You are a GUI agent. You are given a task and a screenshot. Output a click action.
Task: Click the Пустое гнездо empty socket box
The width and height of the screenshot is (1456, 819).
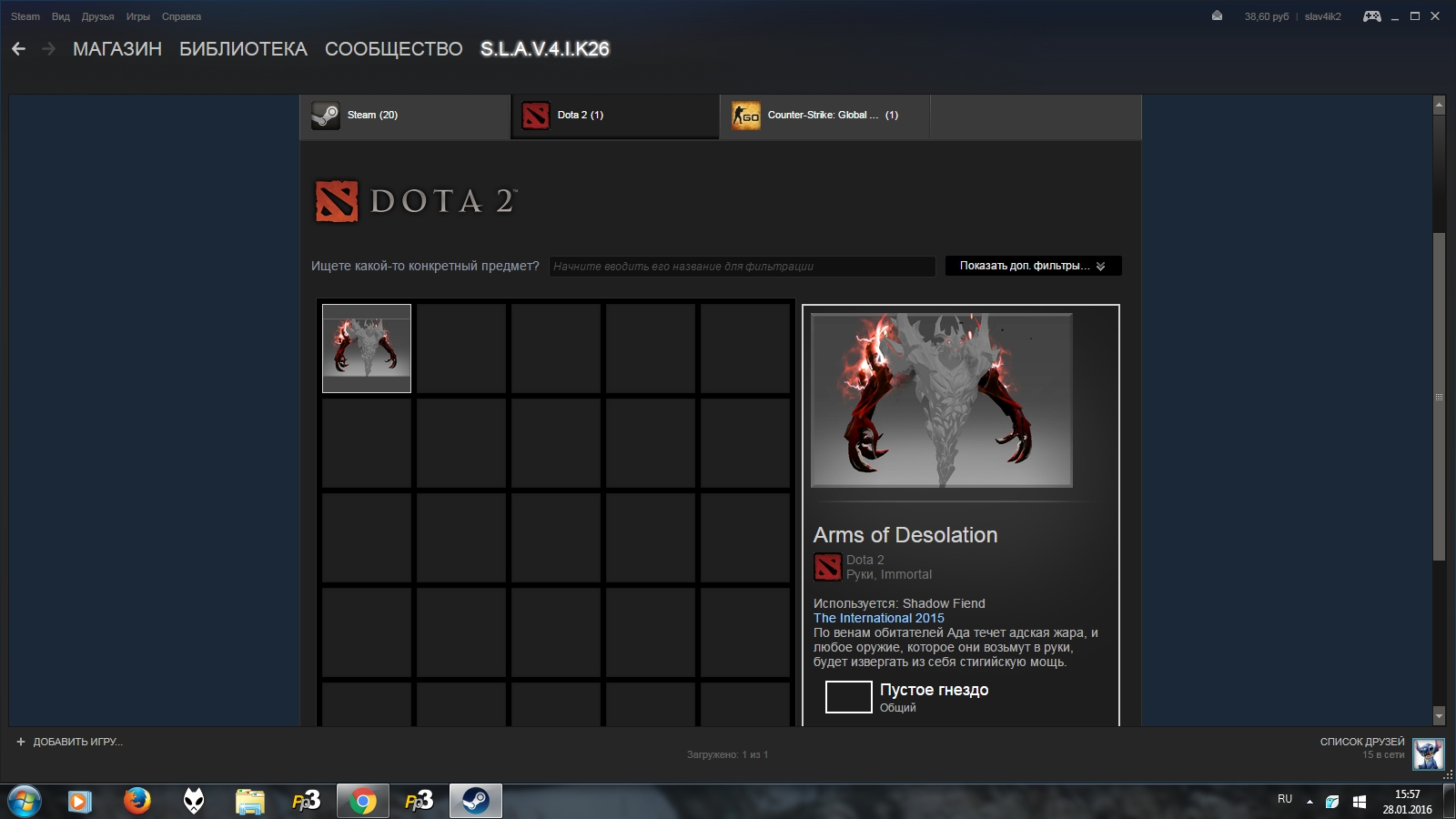pyautogui.click(x=848, y=697)
